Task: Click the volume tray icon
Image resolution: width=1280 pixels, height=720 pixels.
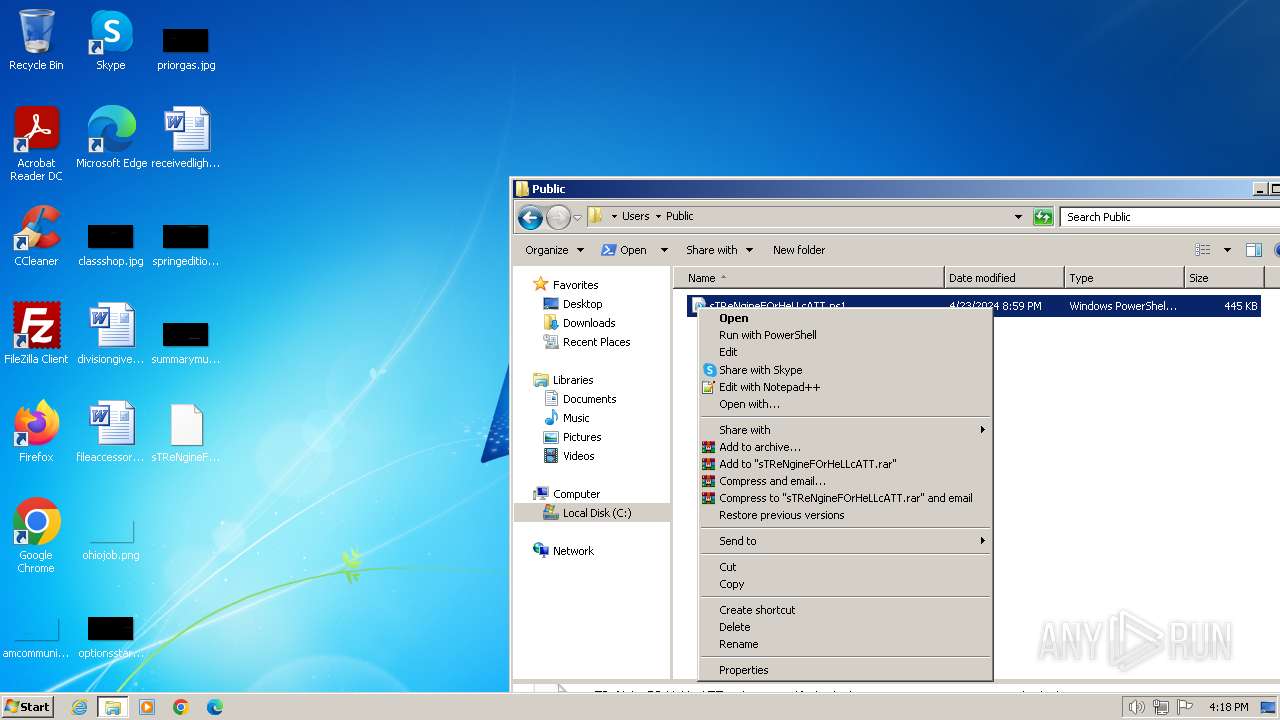Action: point(1136,707)
